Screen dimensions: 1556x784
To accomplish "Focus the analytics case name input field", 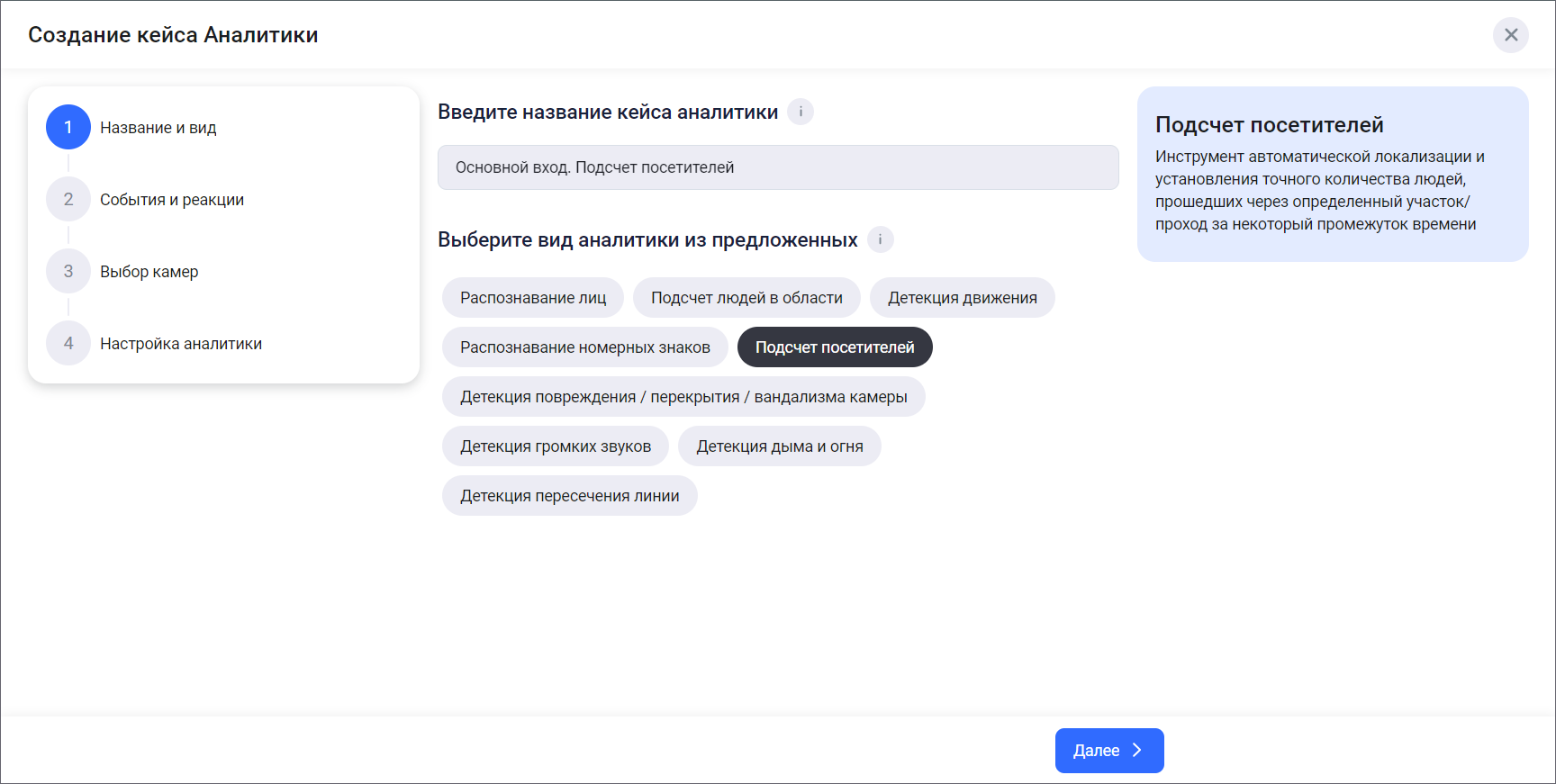I will click(x=778, y=167).
